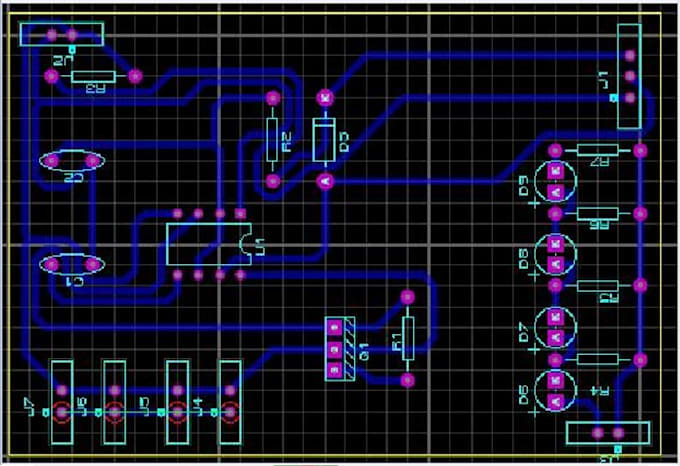Click the A anode pad of diode D3

point(325,181)
